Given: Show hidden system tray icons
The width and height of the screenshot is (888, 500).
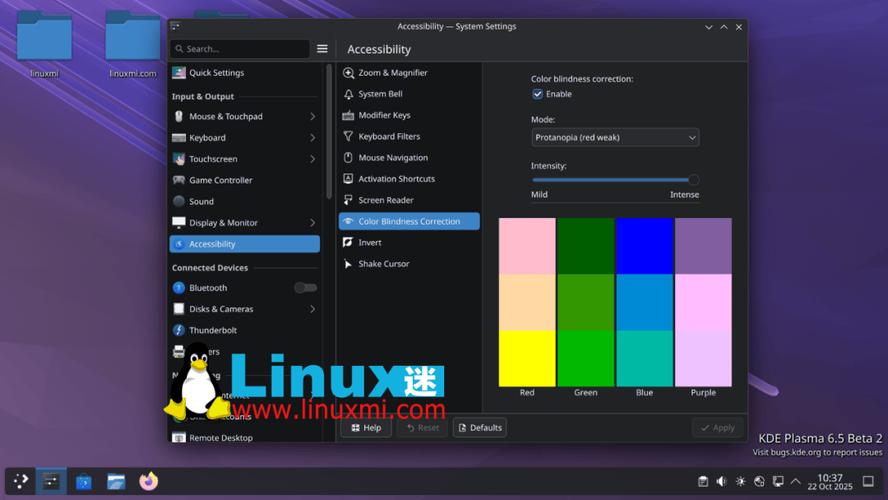Looking at the screenshot, I should (x=796, y=481).
